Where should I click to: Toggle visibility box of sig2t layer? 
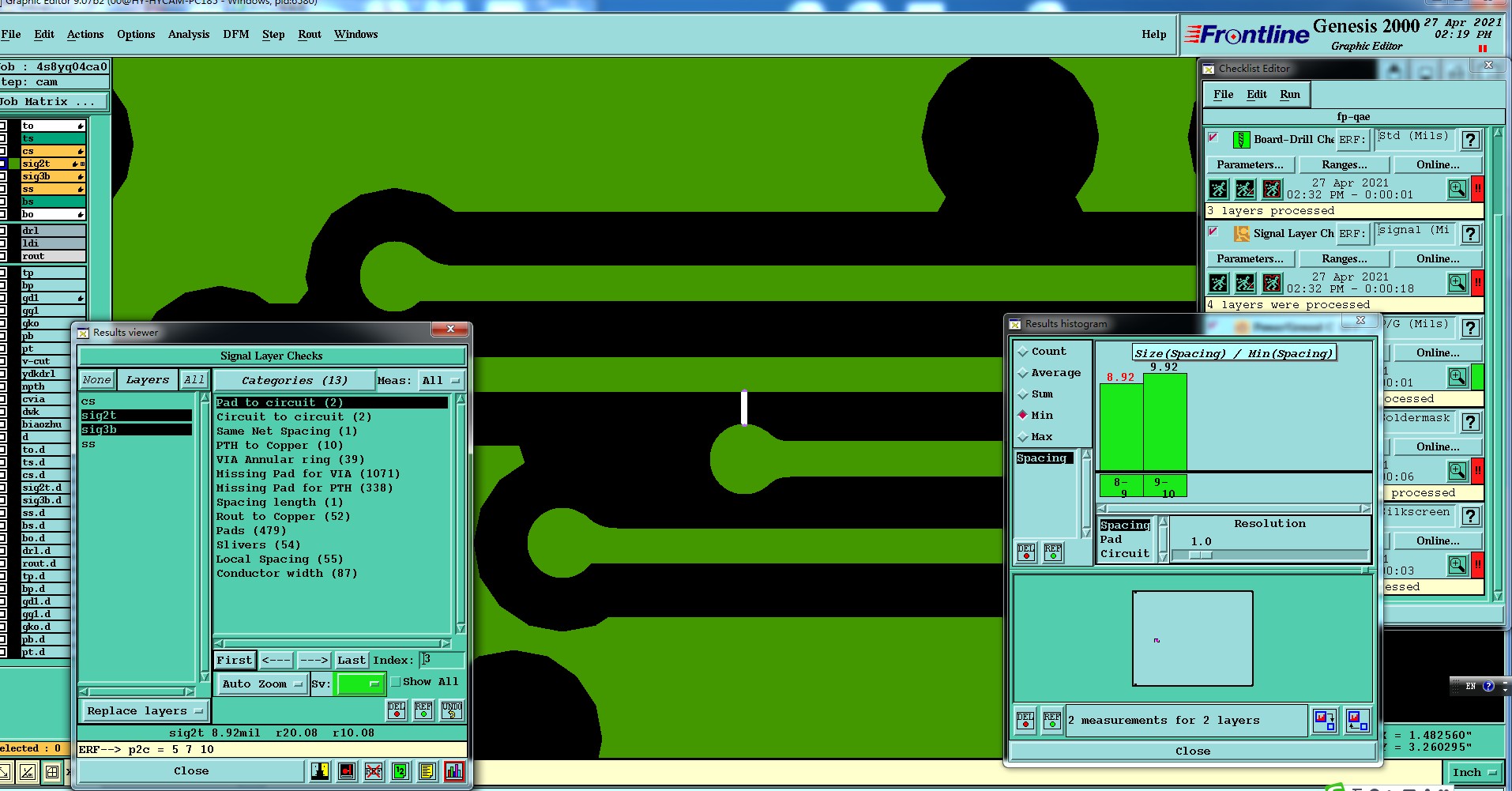pos(2,164)
